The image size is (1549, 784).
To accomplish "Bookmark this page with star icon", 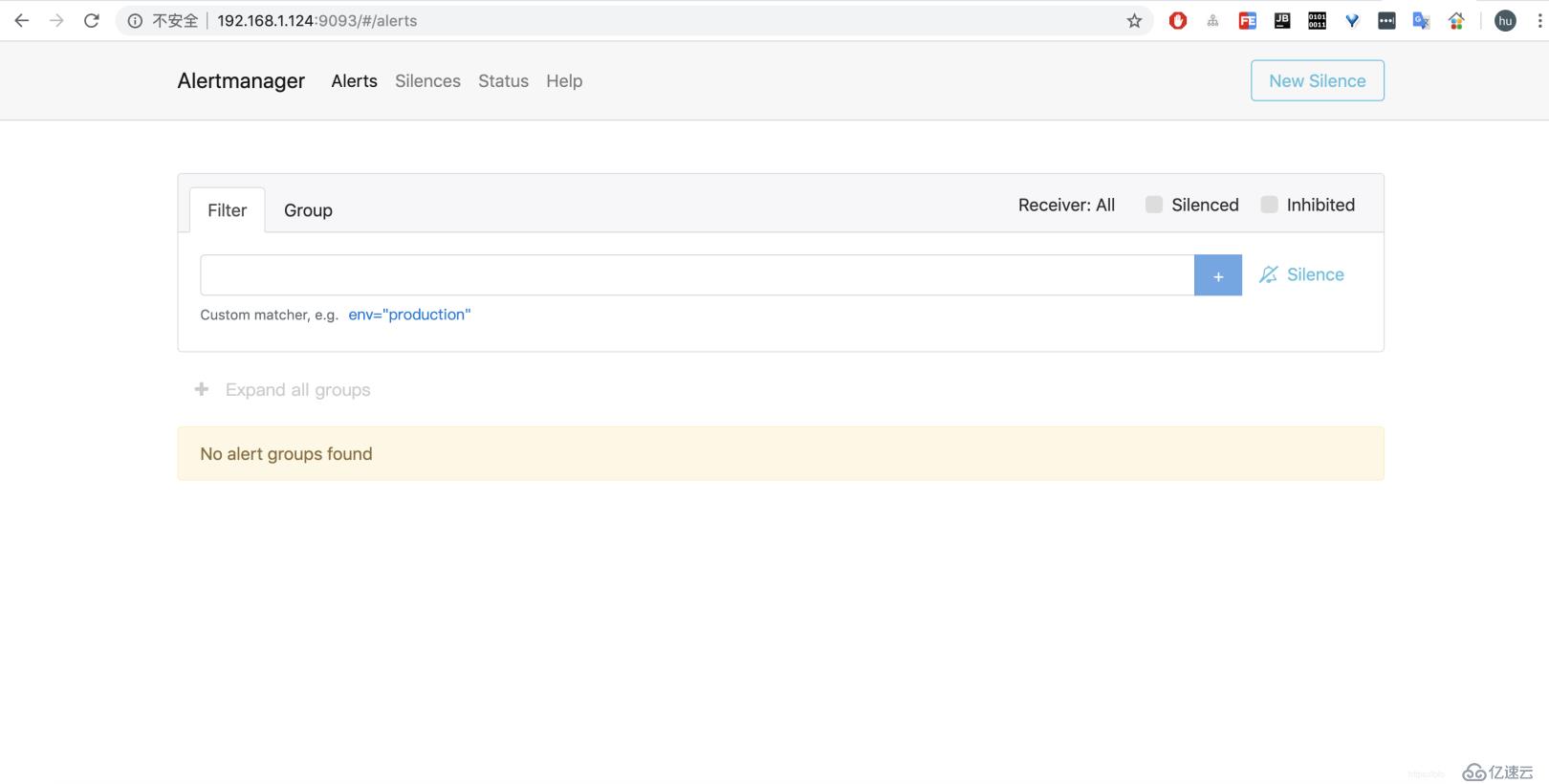I will pyautogui.click(x=1134, y=21).
